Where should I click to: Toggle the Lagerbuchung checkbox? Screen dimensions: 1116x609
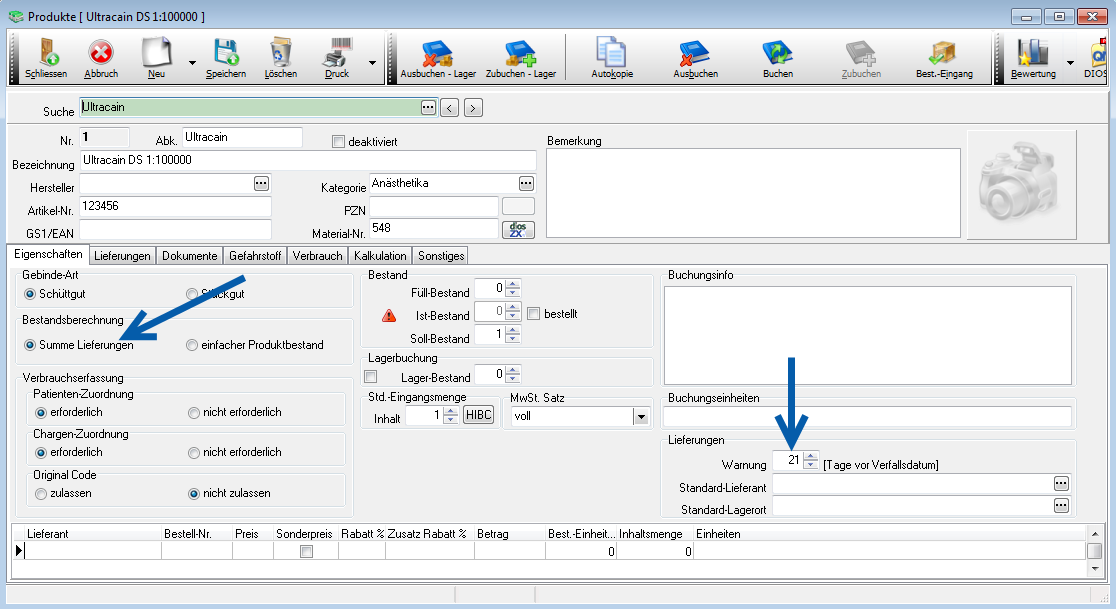[371, 377]
